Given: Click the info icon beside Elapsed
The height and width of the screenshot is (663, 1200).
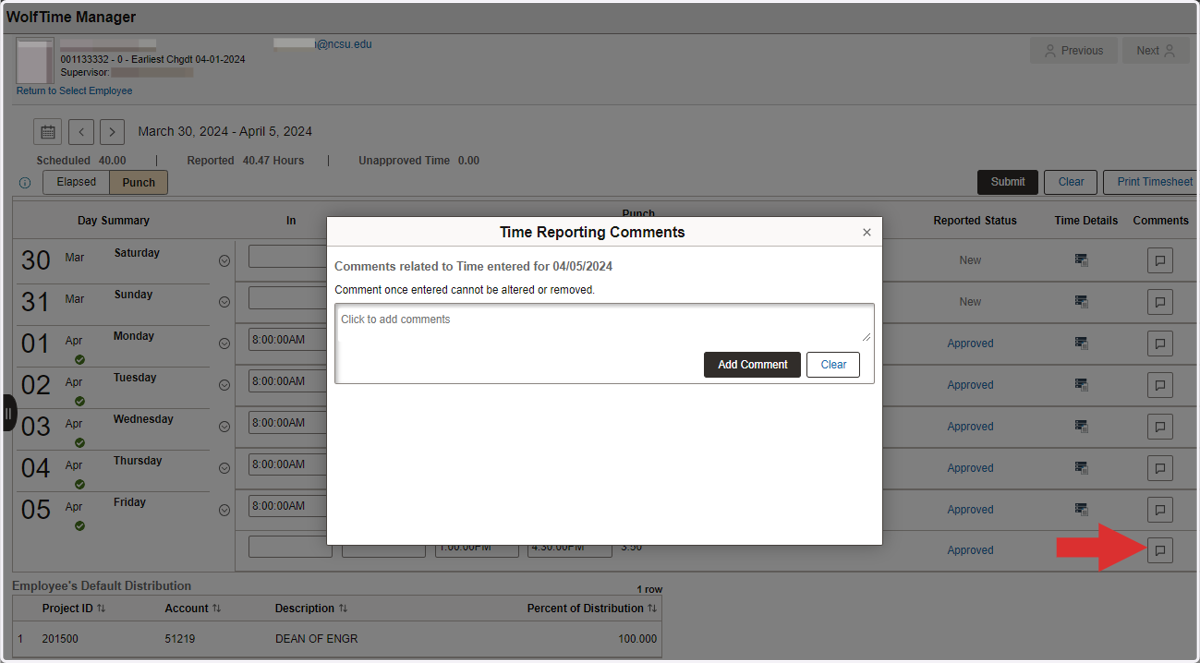Looking at the screenshot, I should (25, 183).
